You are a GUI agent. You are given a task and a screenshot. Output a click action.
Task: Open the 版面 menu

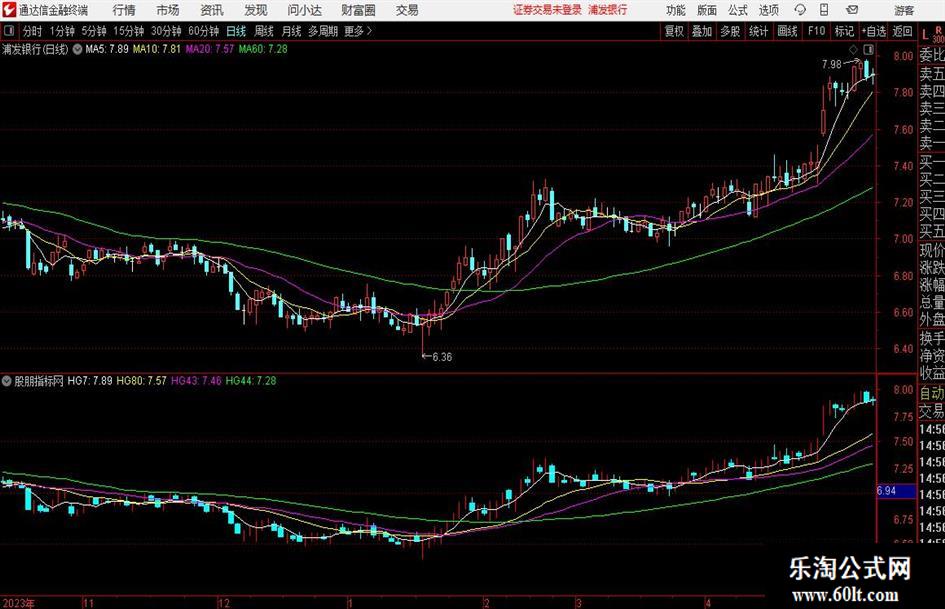(x=706, y=10)
